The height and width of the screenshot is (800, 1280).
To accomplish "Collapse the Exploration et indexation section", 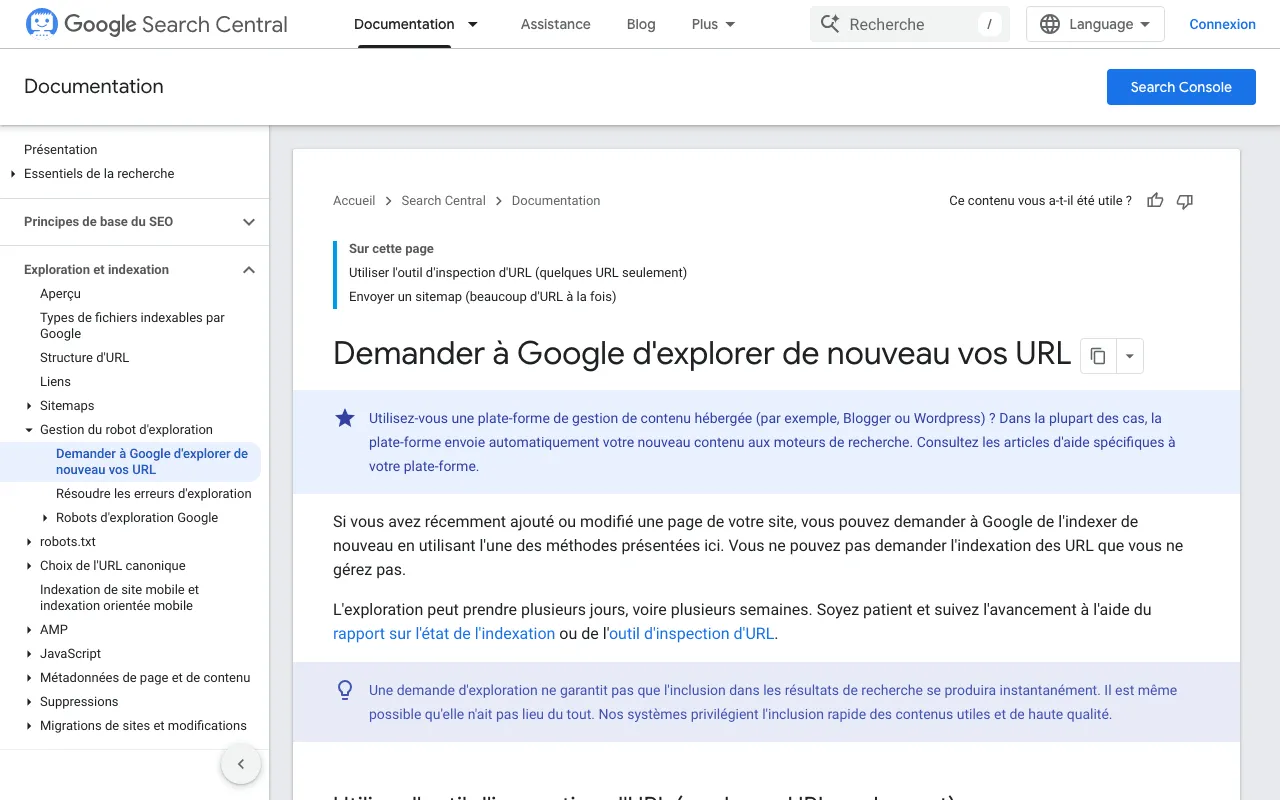I will 249,270.
